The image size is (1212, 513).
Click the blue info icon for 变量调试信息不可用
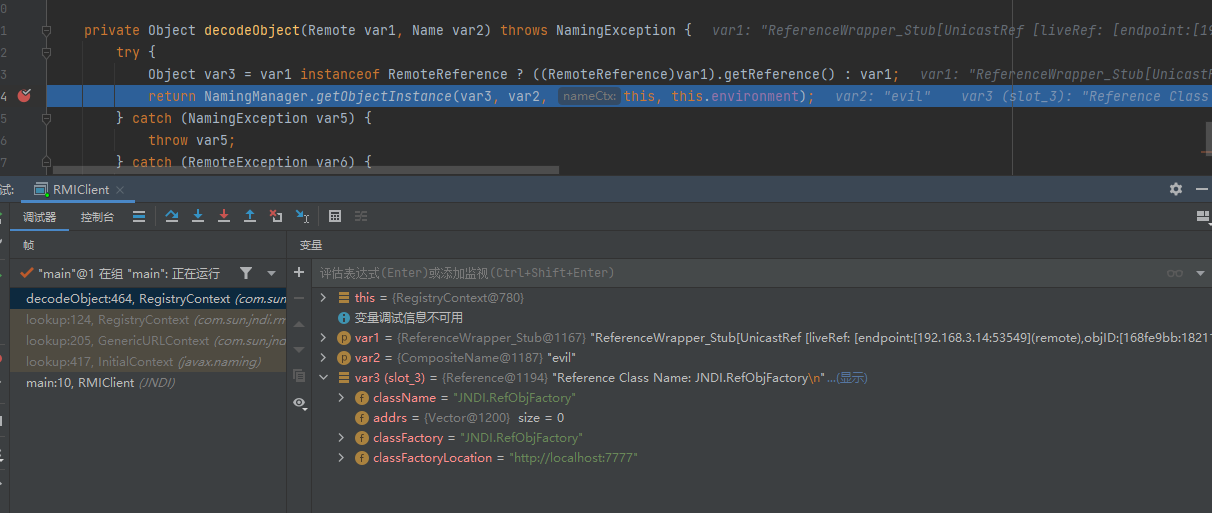click(x=344, y=318)
